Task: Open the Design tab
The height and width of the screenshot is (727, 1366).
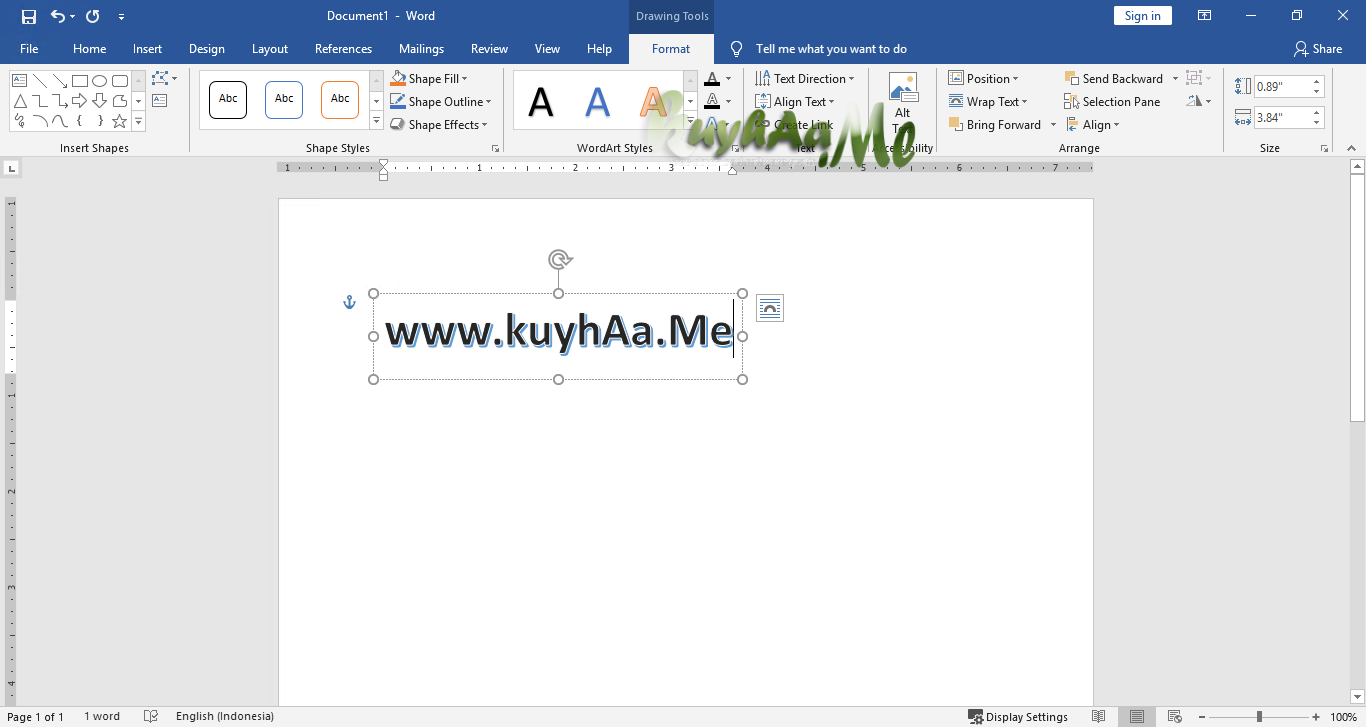Action: pyautogui.click(x=207, y=48)
